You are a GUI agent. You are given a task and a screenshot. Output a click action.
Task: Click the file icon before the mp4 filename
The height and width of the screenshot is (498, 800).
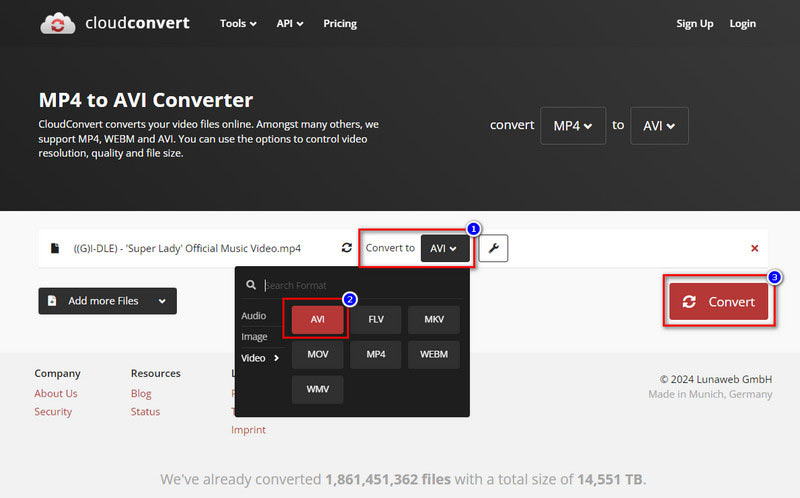pyautogui.click(x=55, y=248)
